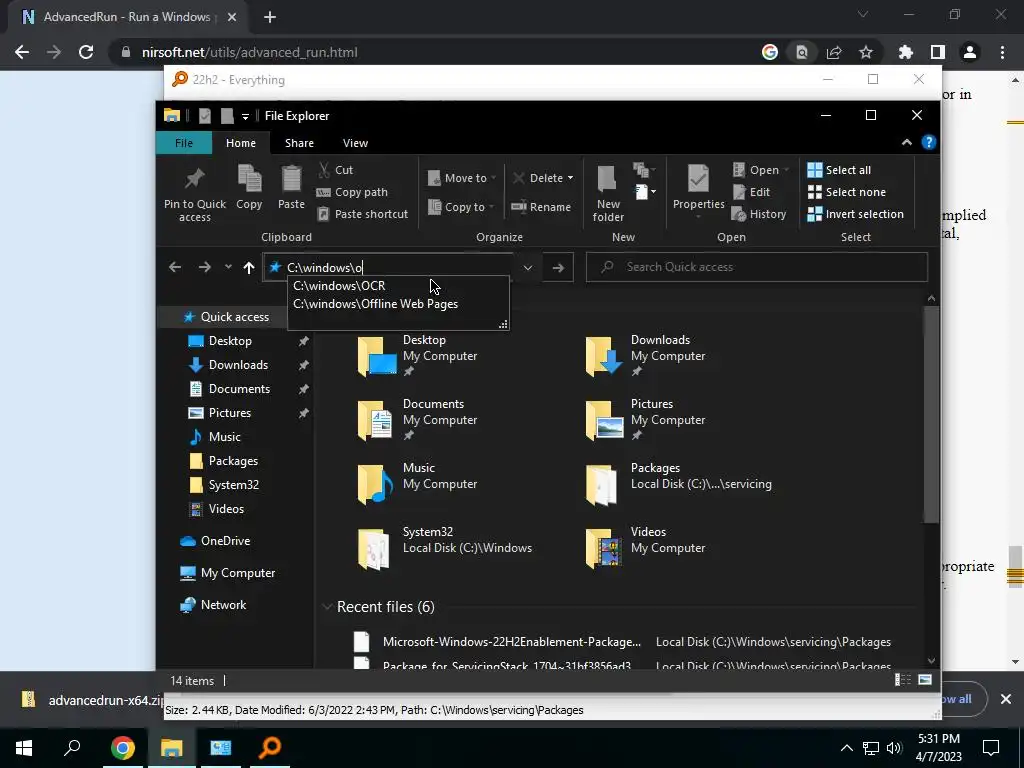Click the address bar path field

(x=389, y=267)
